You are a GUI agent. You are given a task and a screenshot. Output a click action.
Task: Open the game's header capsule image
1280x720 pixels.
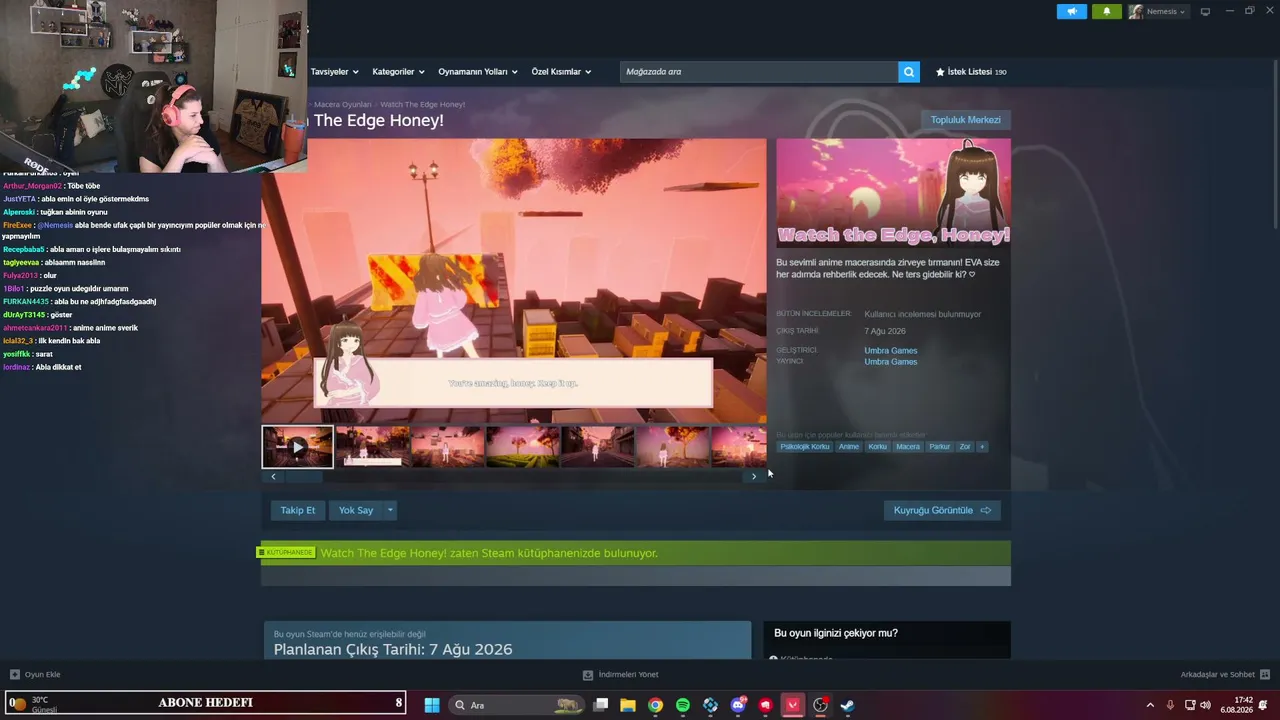coord(893,193)
